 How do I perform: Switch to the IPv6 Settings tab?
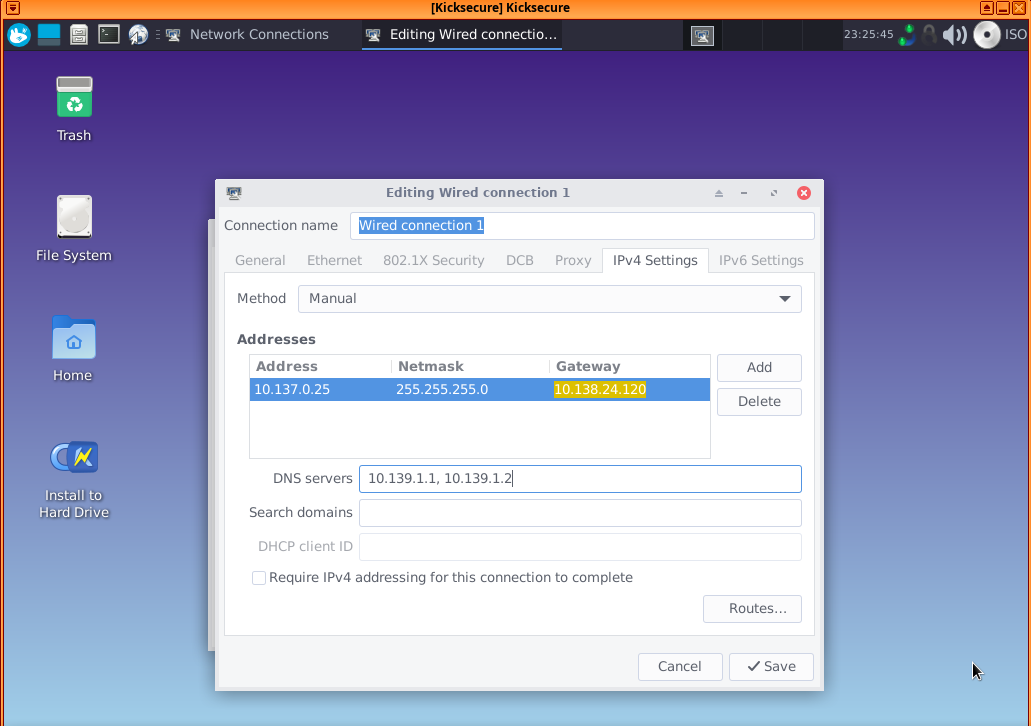[761, 261]
